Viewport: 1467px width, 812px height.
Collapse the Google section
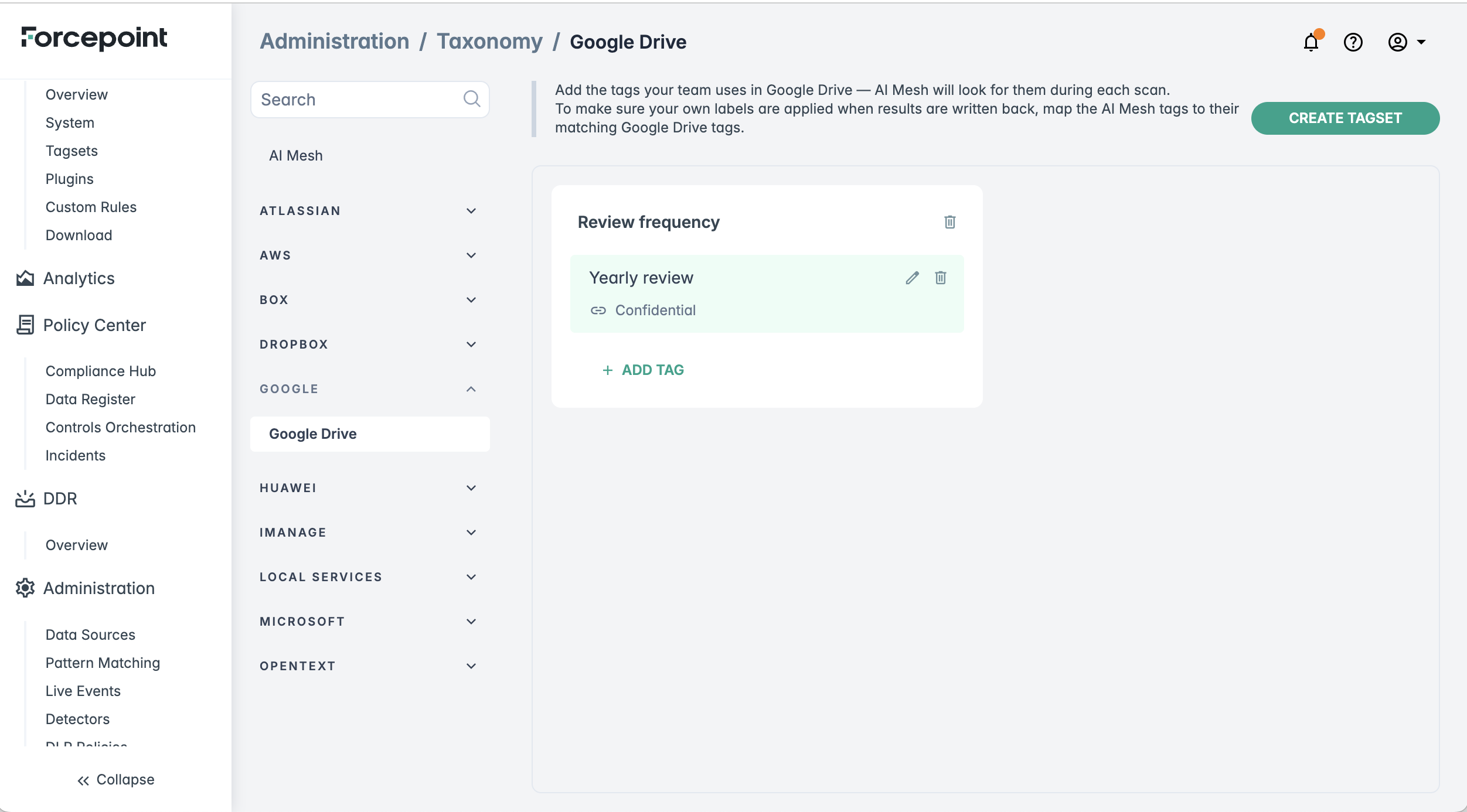point(471,389)
